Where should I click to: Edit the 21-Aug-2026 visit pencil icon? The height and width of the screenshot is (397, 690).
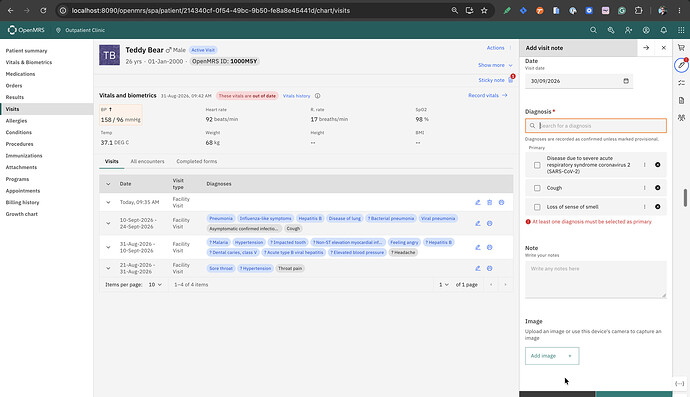(477, 268)
